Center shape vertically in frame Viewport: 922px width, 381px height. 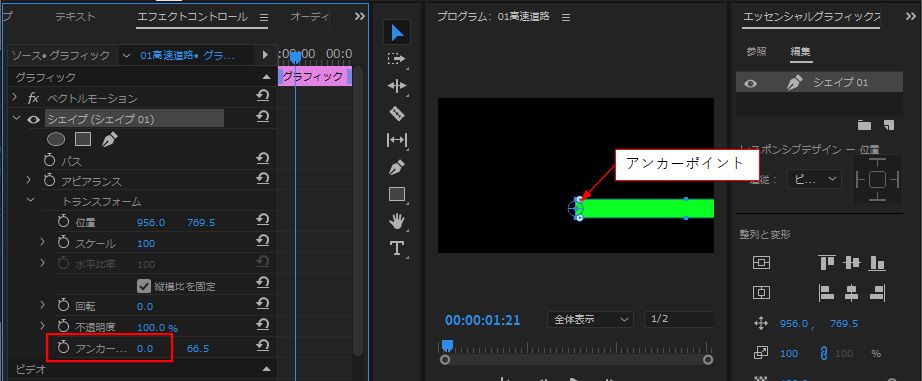pos(761,262)
